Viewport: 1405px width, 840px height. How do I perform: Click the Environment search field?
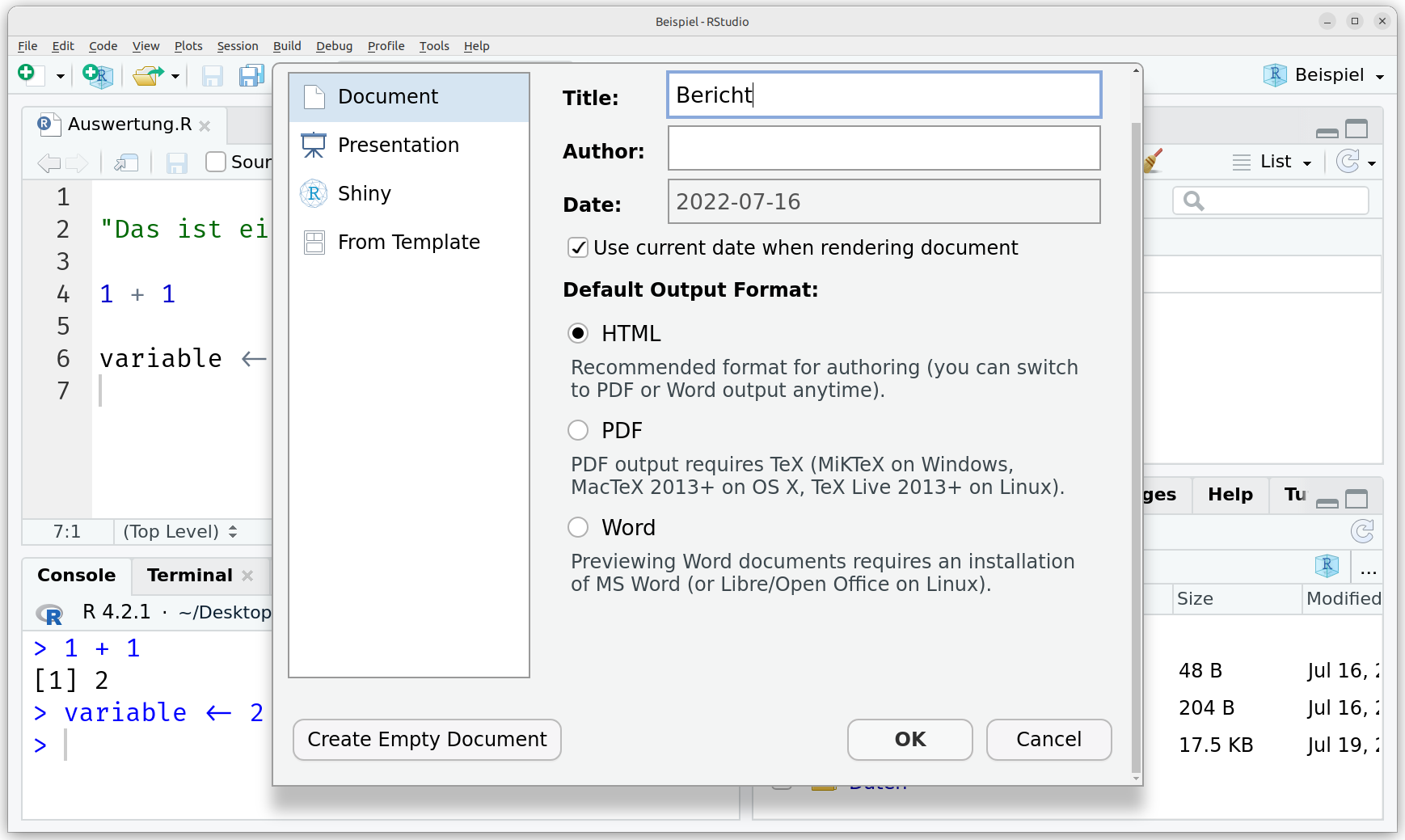click(x=1270, y=201)
